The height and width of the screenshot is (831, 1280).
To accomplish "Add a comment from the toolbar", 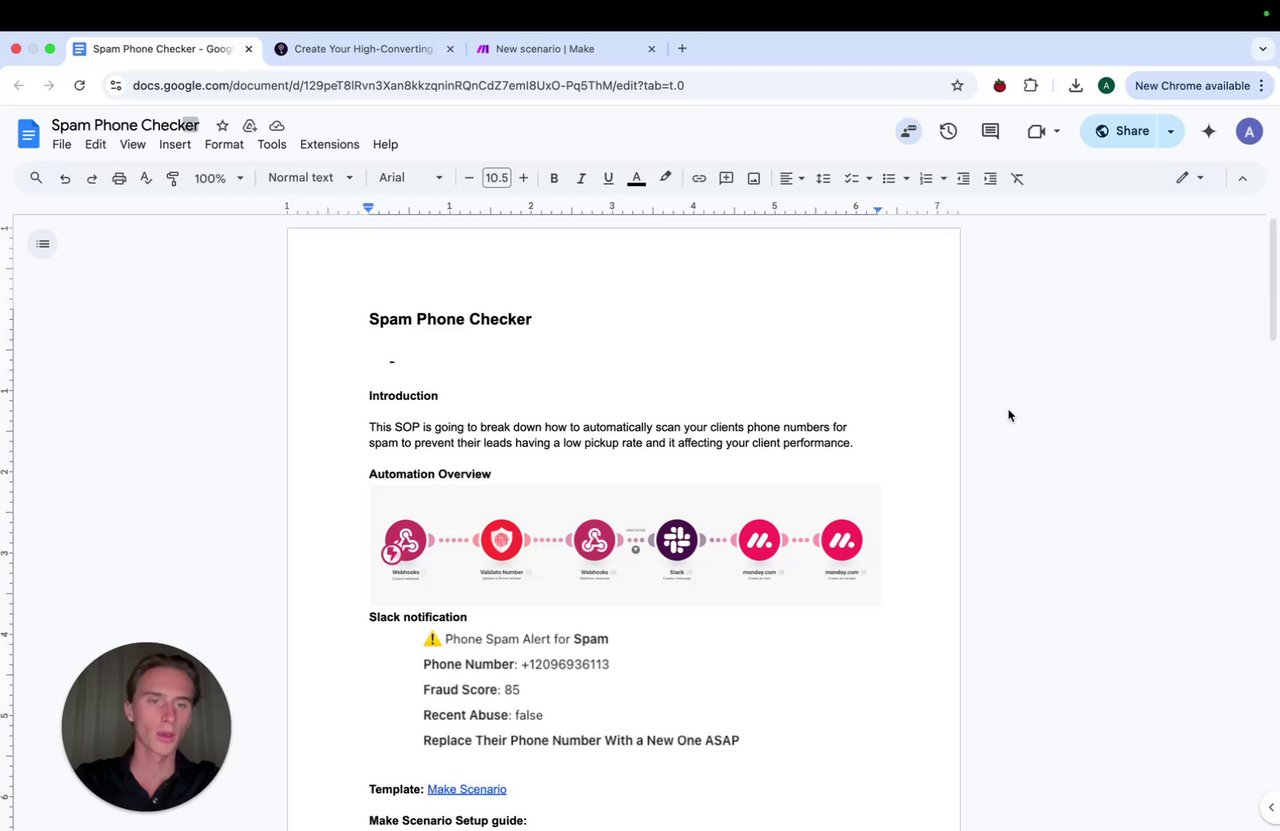I will tap(726, 178).
